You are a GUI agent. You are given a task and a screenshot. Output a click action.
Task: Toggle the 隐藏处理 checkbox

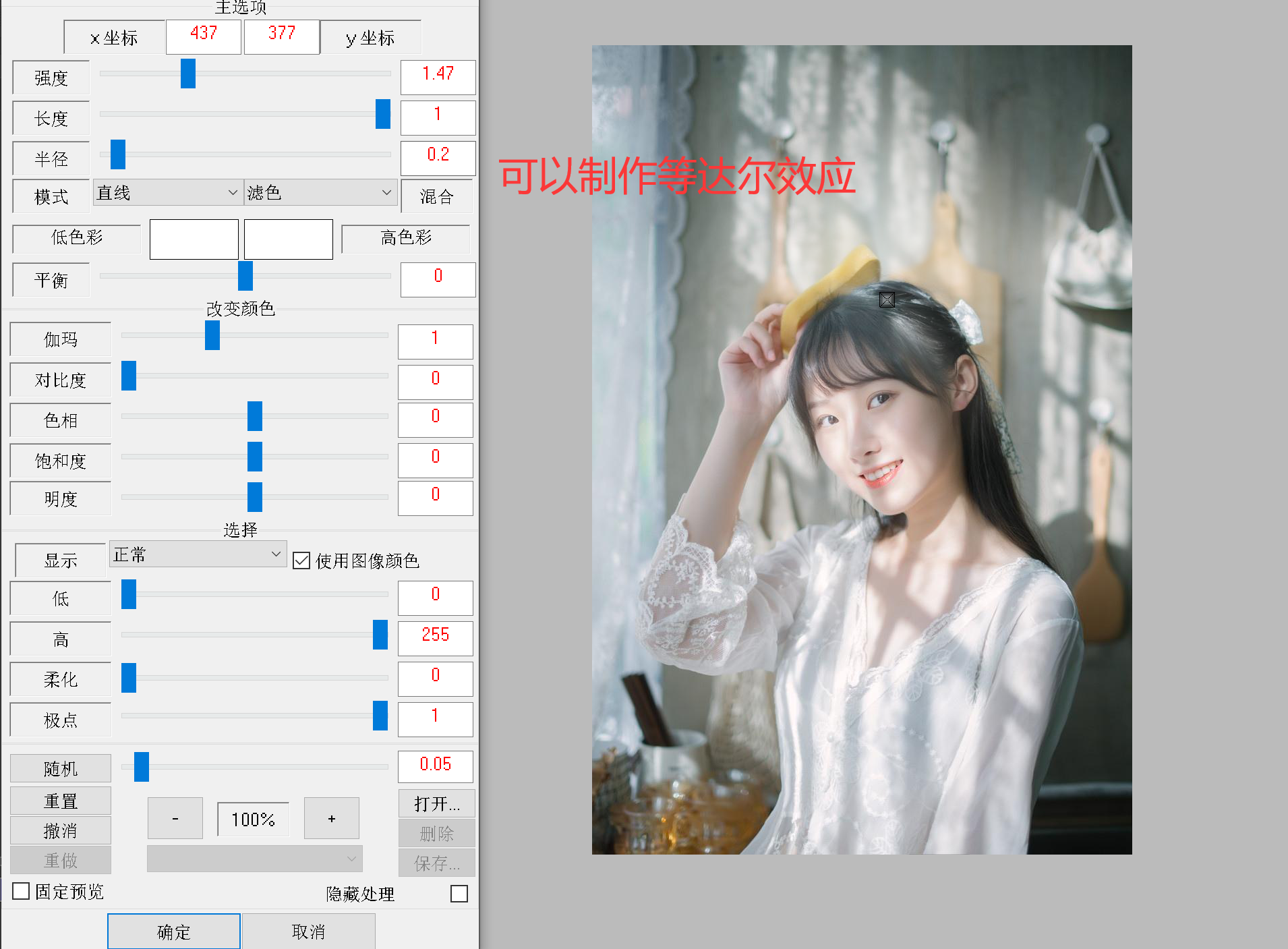[x=459, y=893]
